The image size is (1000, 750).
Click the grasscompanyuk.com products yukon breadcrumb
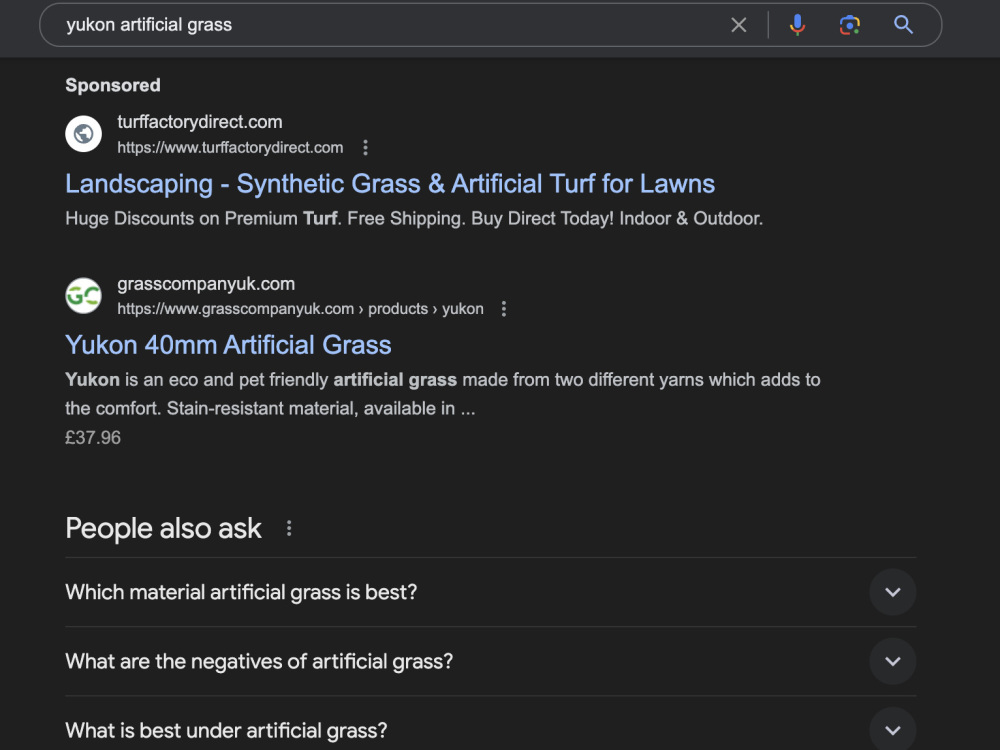(x=300, y=309)
